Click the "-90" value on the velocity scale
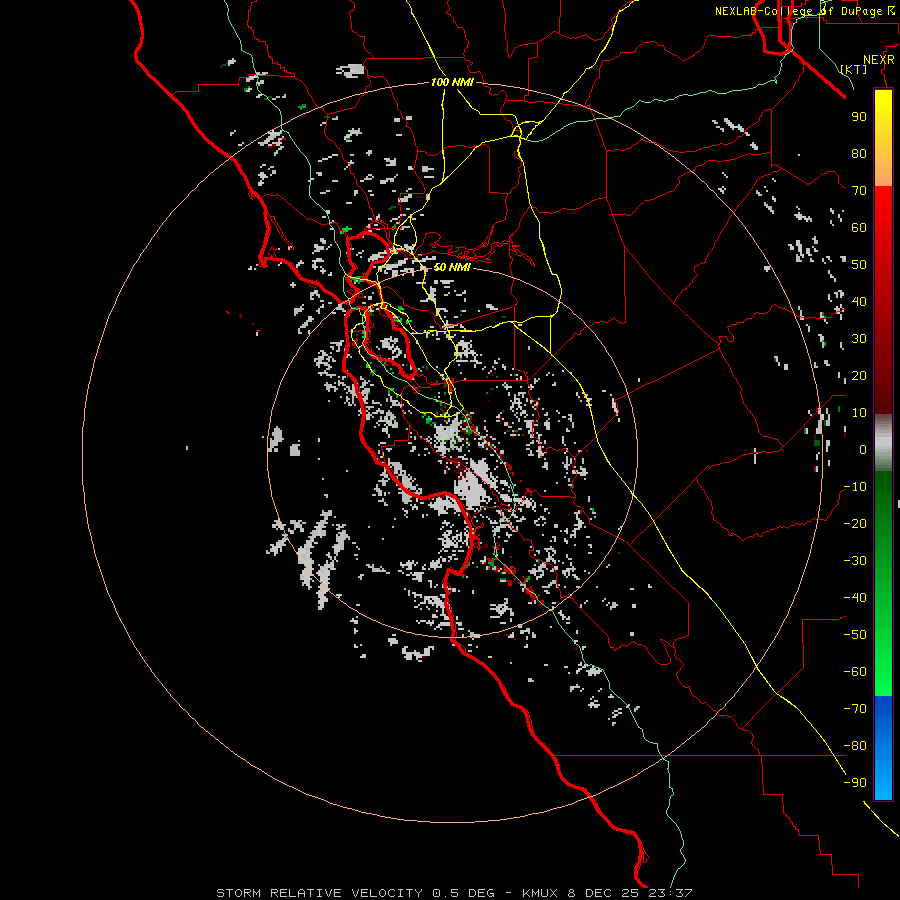Screen dimensions: 900x900 tap(855, 783)
